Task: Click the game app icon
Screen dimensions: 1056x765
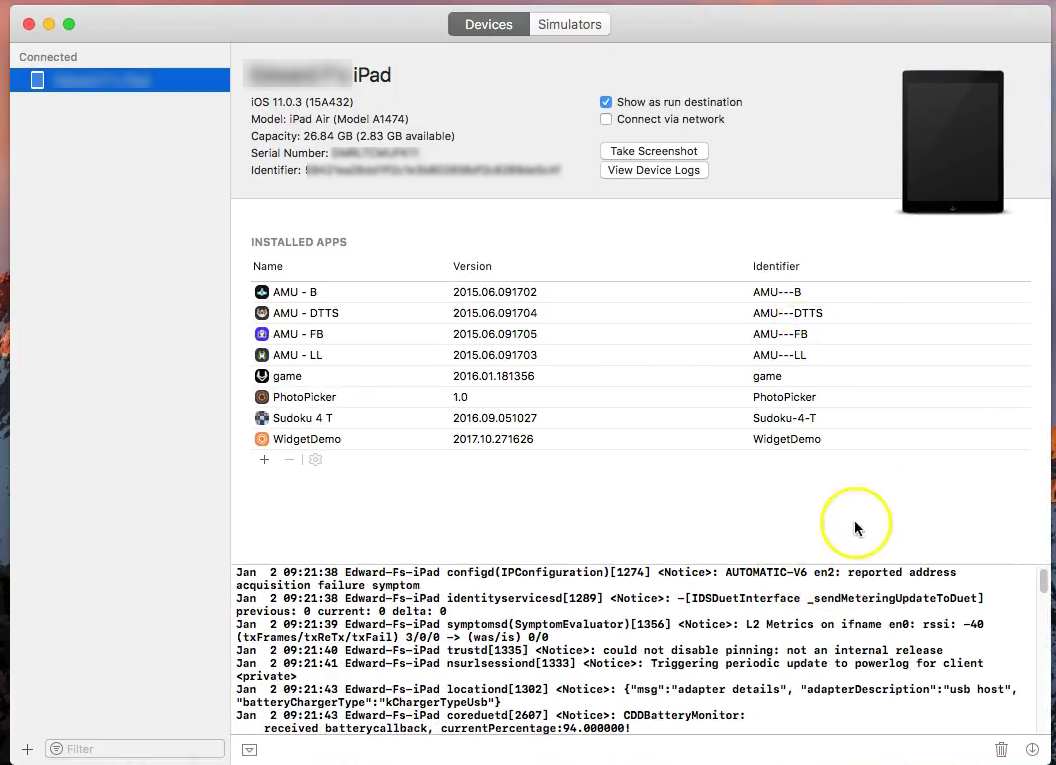Action: (262, 376)
